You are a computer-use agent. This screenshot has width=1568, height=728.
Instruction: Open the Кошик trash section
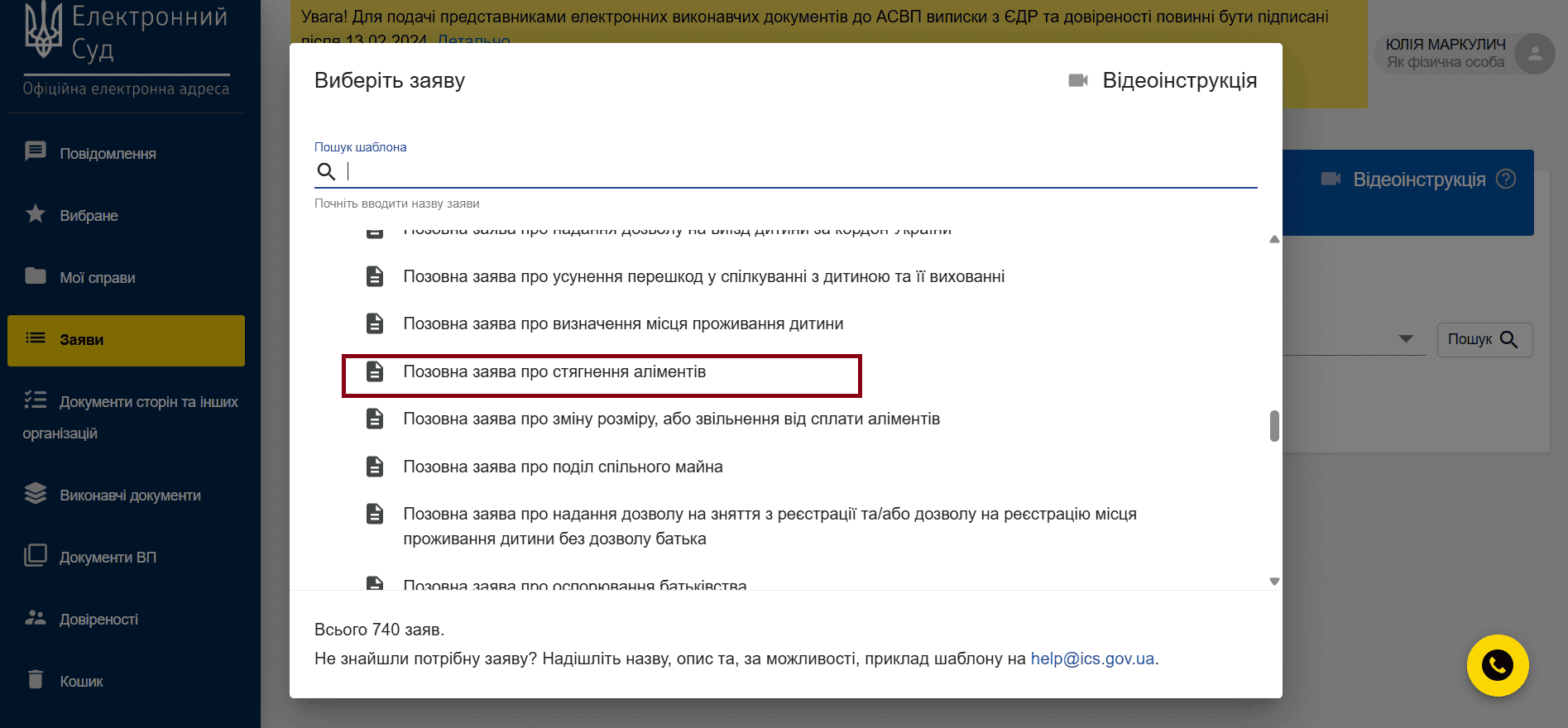(x=81, y=681)
